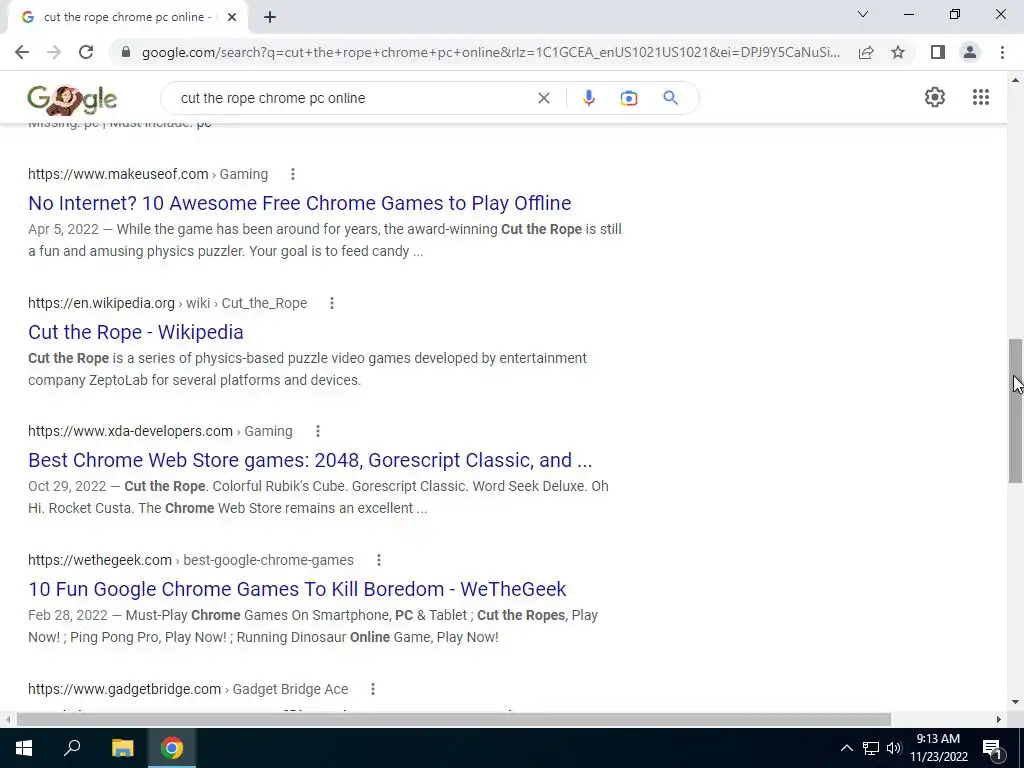
Task: Open a new browser tab
Action: tap(270, 18)
